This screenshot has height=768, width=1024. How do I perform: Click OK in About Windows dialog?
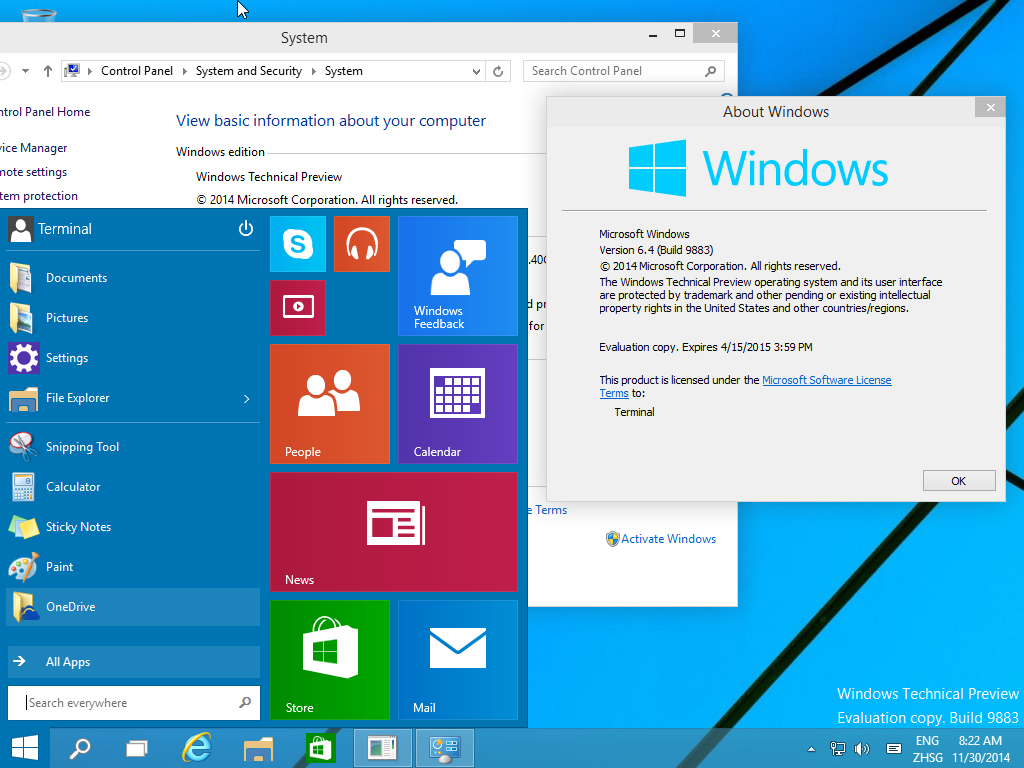(959, 481)
